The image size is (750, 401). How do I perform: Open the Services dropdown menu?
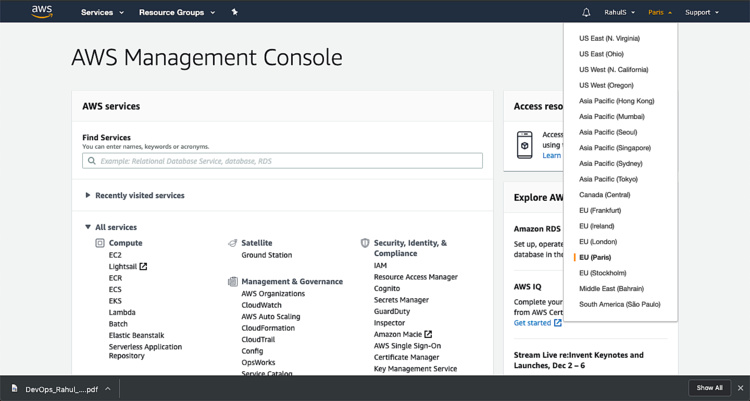pyautogui.click(x=103, y=12)
